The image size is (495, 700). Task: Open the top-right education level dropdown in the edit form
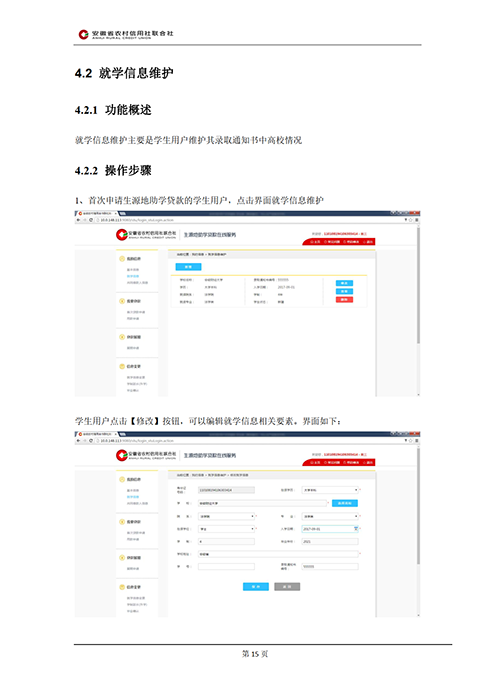[330, 490]
